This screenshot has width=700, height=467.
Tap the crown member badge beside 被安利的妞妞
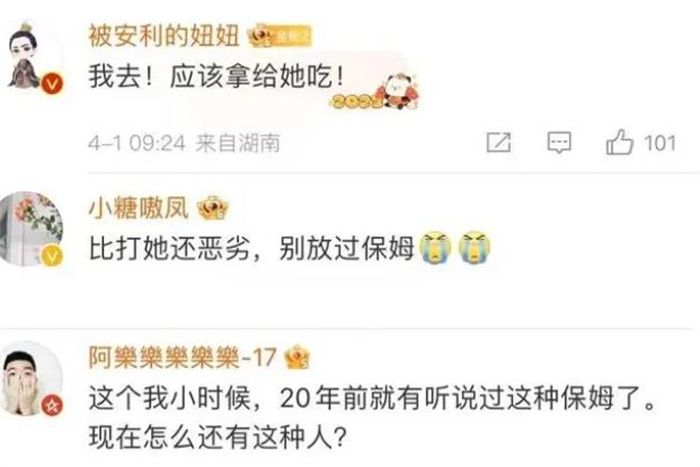(x=280, y=36)
